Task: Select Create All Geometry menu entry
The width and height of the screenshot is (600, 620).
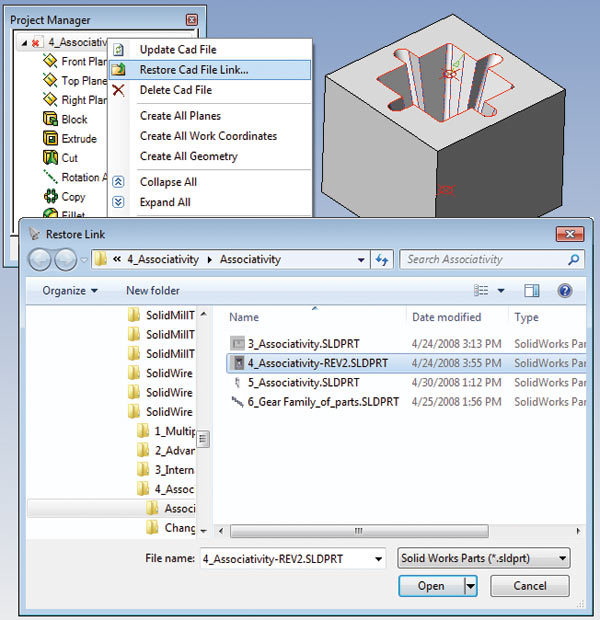Action: [x=189, y=156]
